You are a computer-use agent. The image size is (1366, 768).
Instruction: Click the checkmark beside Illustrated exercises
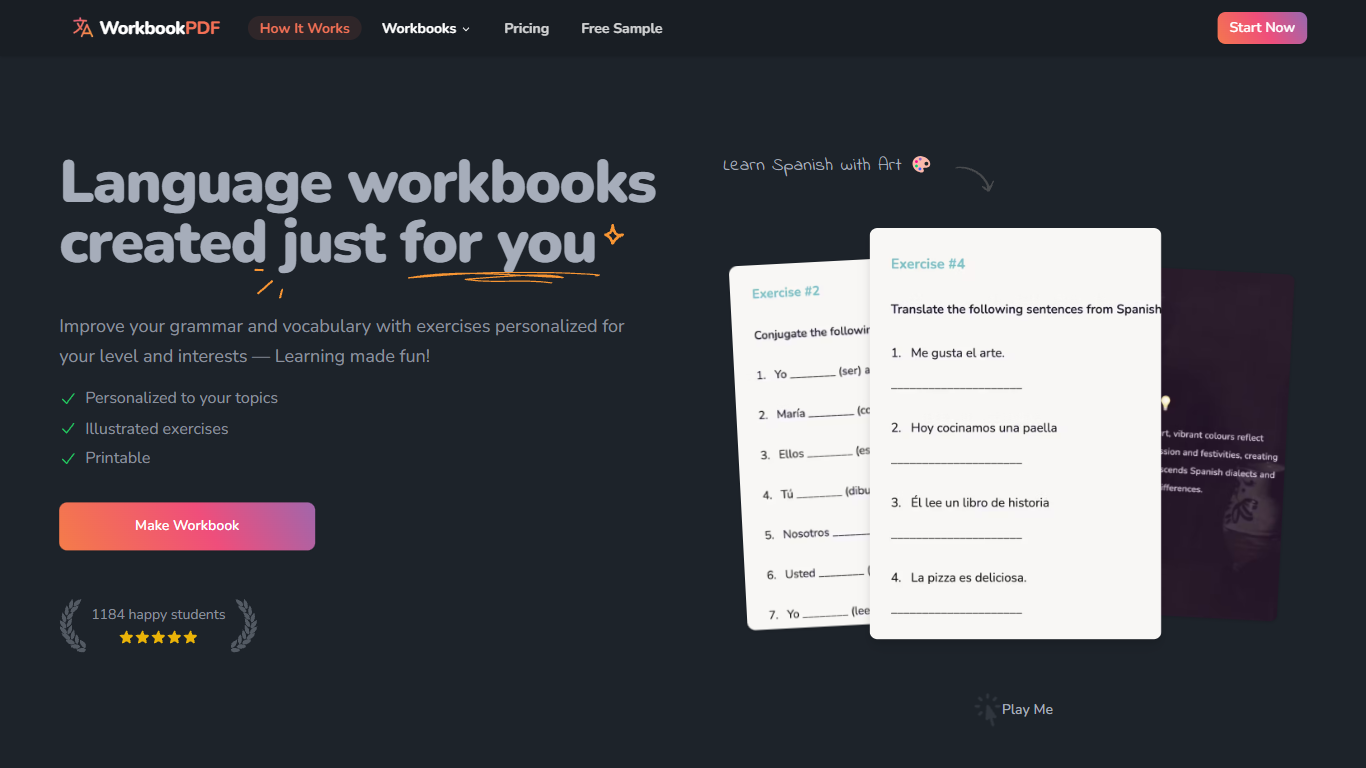click(68, 428)
